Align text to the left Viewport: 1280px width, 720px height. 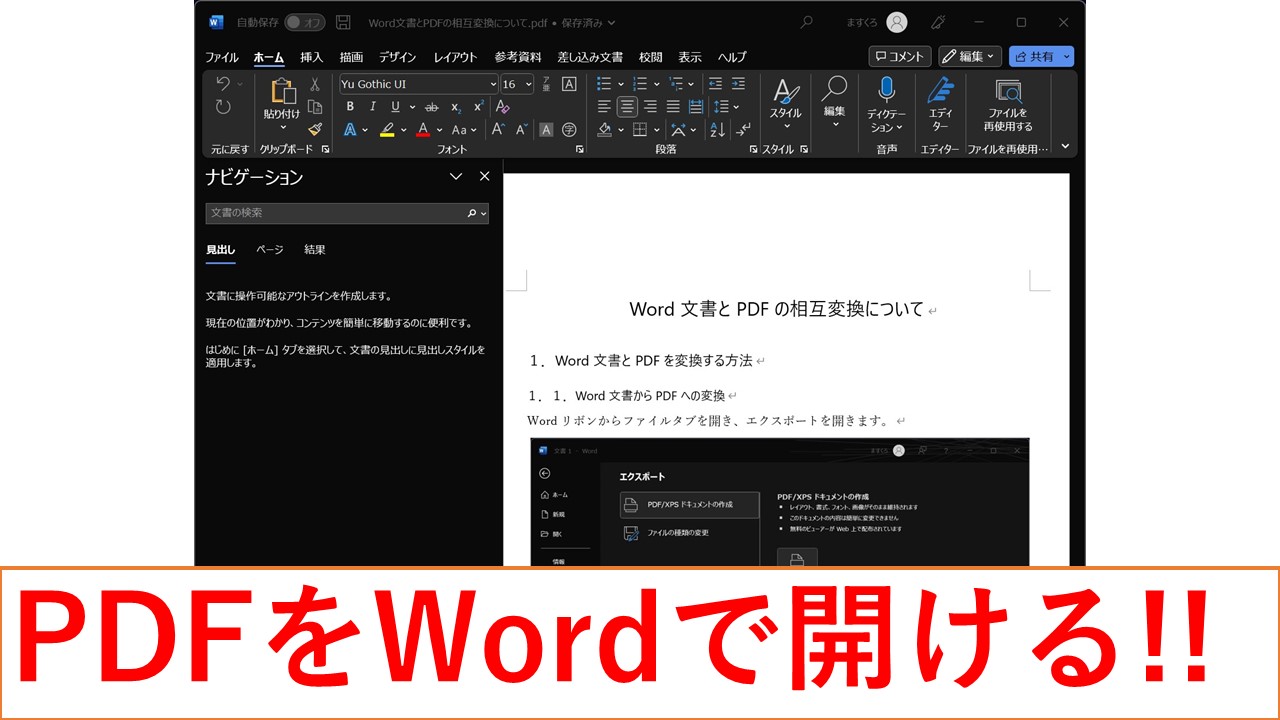coord(604,107)
